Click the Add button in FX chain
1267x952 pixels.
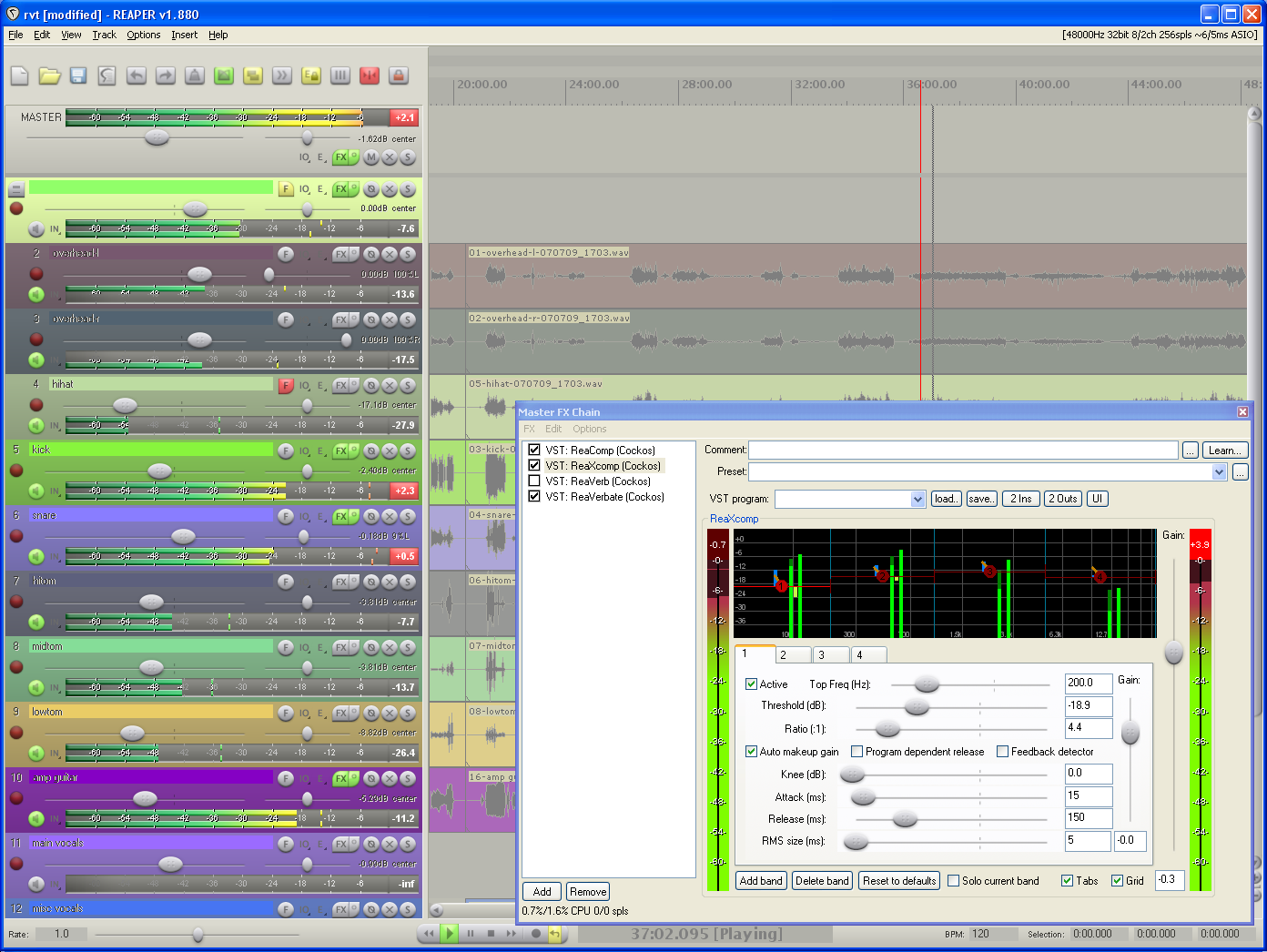coord(542,892)
